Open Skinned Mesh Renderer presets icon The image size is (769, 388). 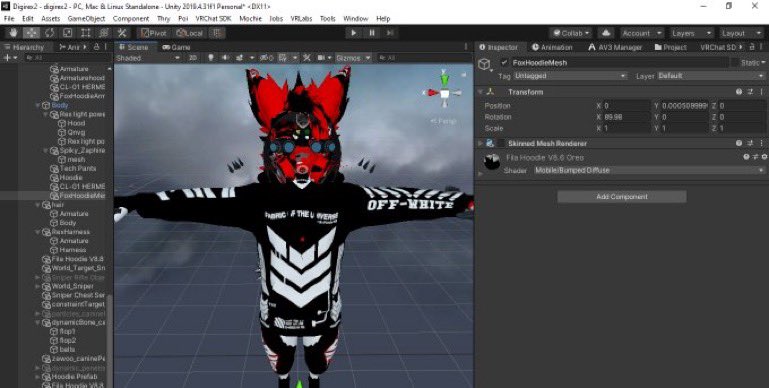click(x=750, y=143)
